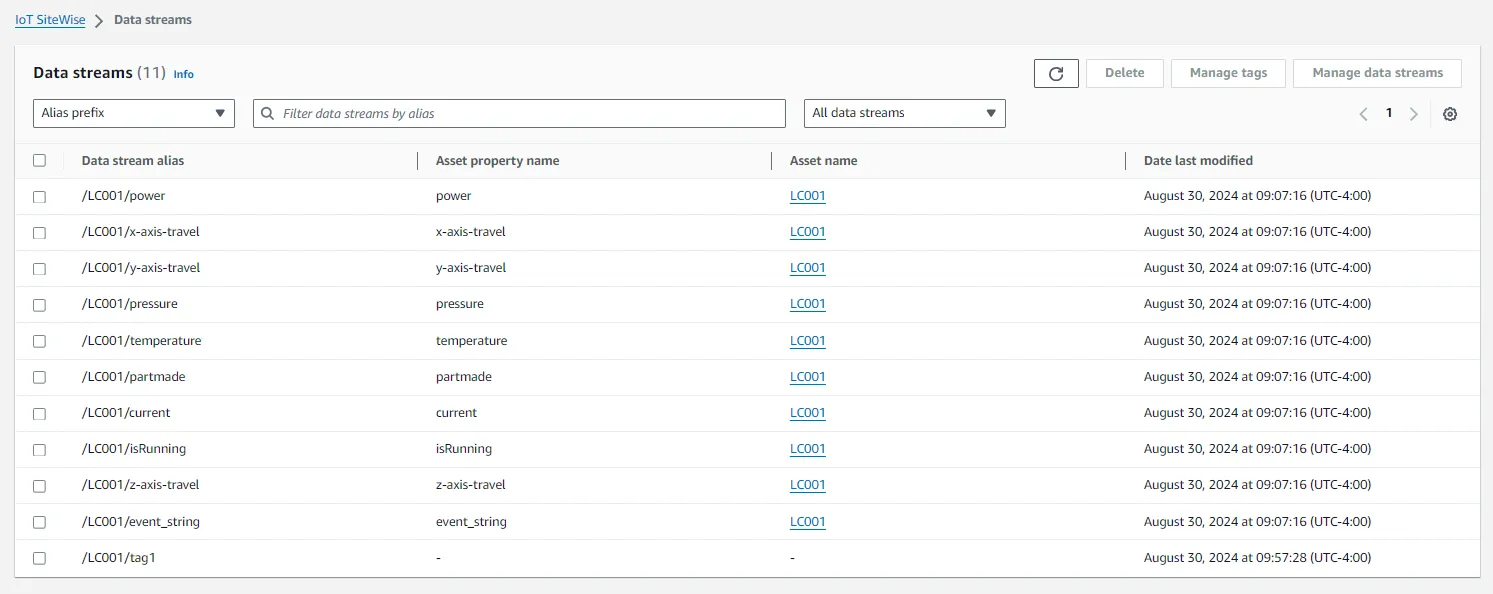Click the Manage data streams button
The width and height of the screenshot is (1493, 594).
(x=1377, y=73)
